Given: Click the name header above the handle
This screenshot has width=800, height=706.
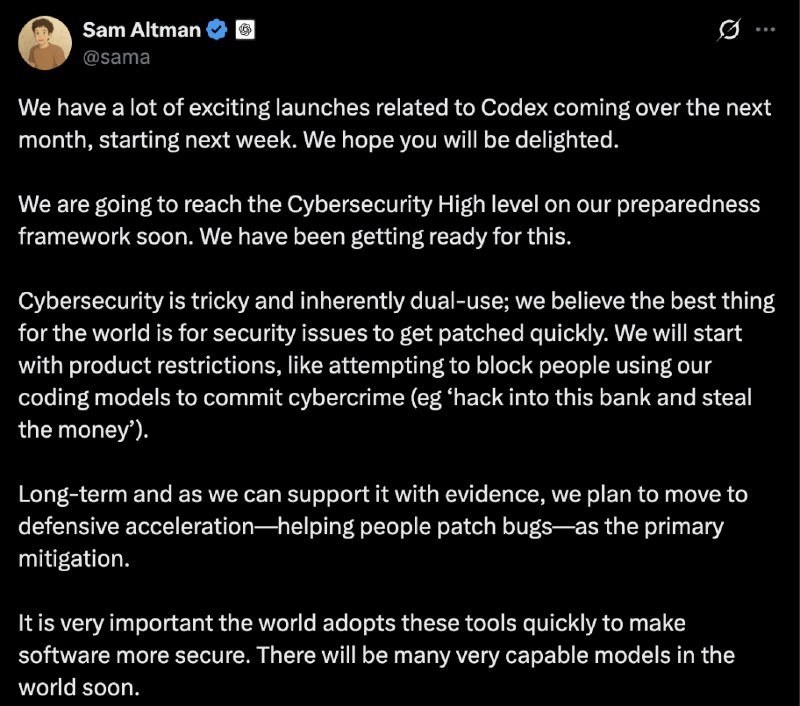Looking at the screenshot, I should 140,30.
